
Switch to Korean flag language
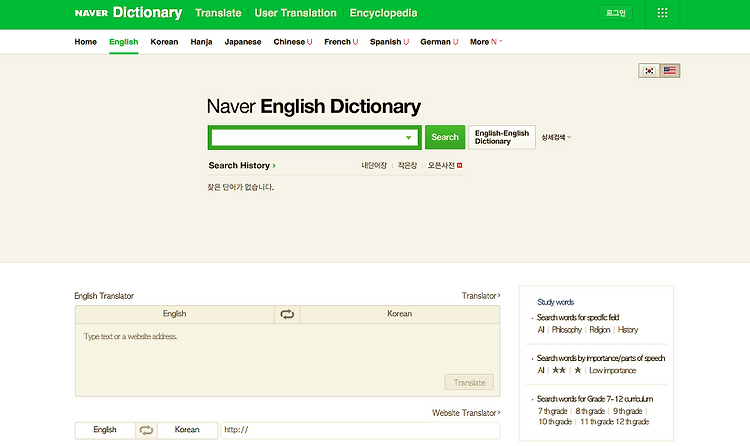point(649,71)
